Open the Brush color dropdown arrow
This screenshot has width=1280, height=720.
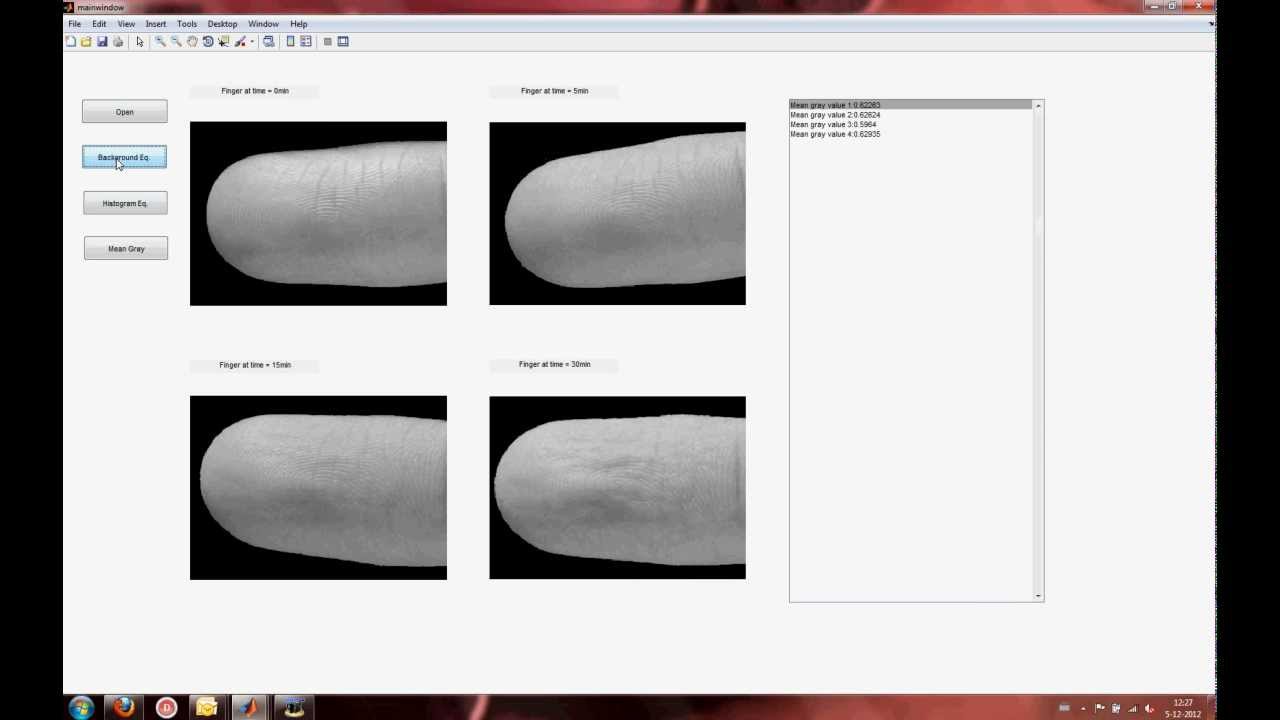pos(252,41)
